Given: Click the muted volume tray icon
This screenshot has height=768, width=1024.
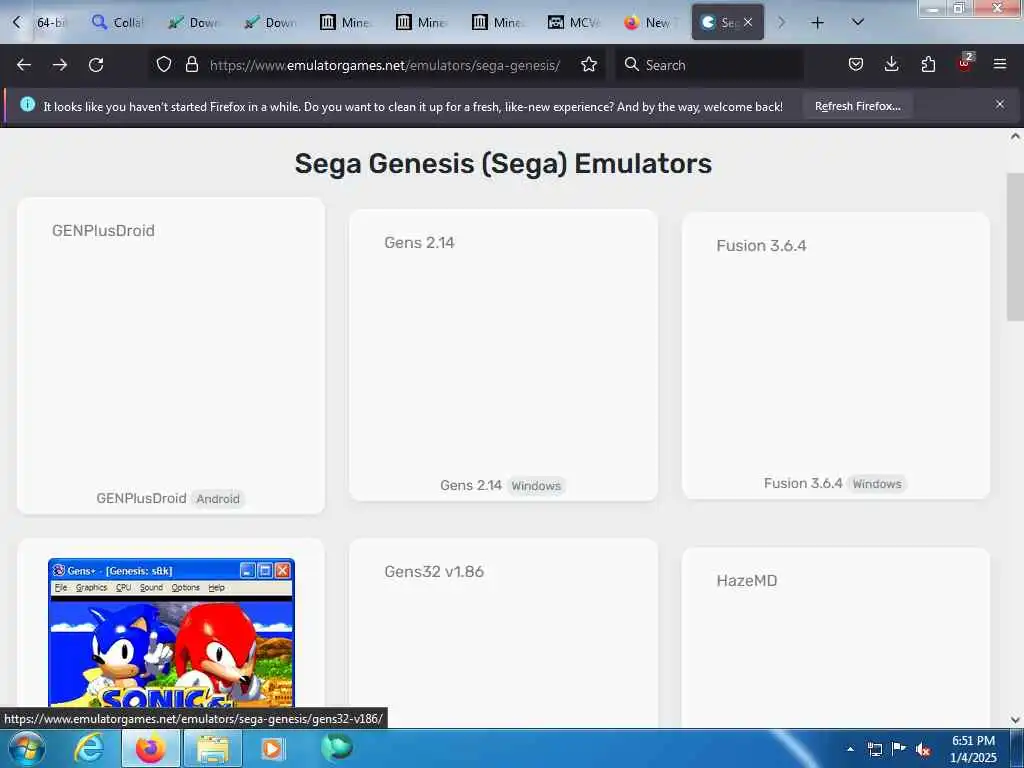Looking at the screenshot, I should pyautogui.click(x=923, y=749).
